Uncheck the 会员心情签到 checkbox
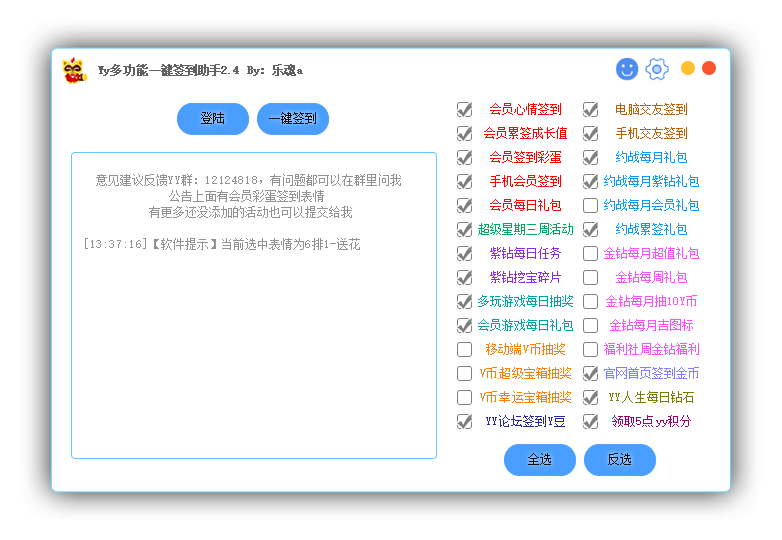The height and width of the screenshot is (540, 782). 465,109
